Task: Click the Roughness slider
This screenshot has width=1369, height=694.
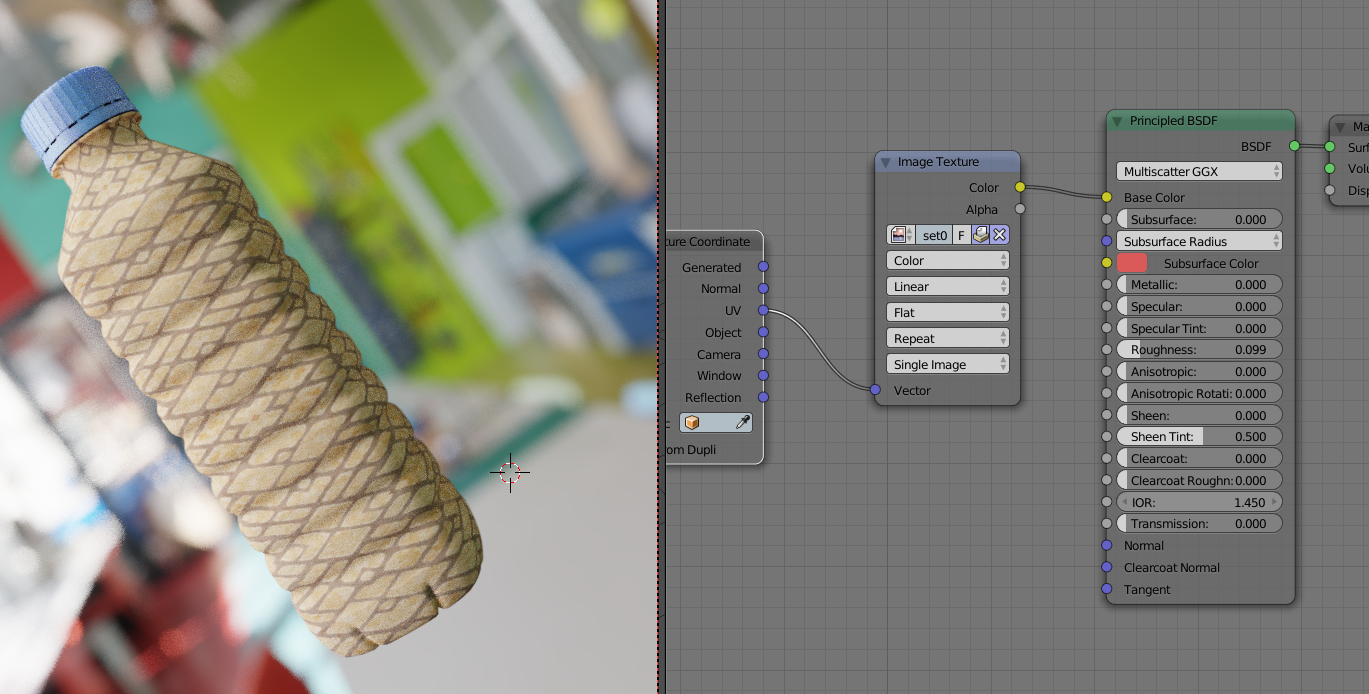Action: (x=1198, y=350)
